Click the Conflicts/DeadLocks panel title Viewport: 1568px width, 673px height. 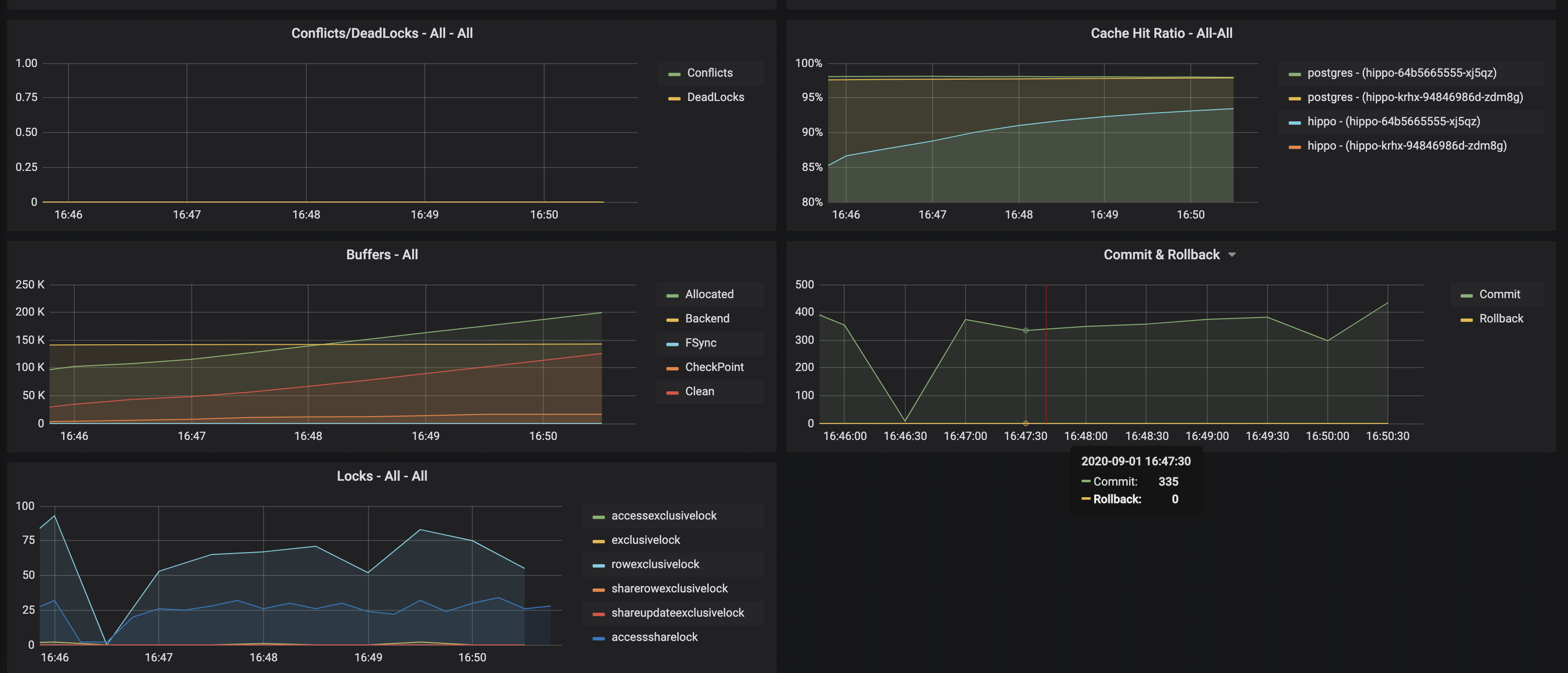click(x=382, y=33)
